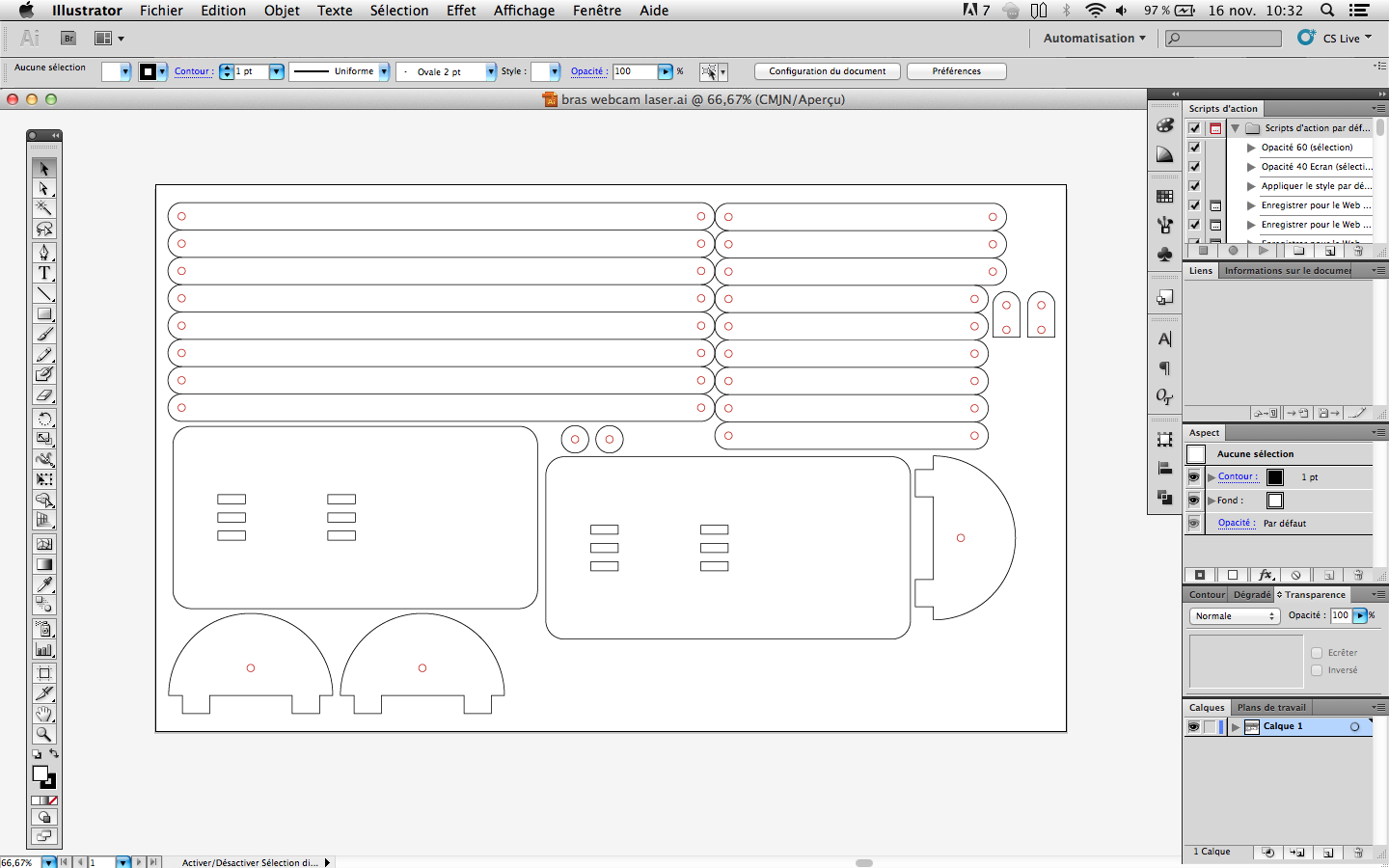The width and height of the screenshot is (1389, 868).
Task: Open the Symbols club panel icon
Action: click(x=1165, y=254)
